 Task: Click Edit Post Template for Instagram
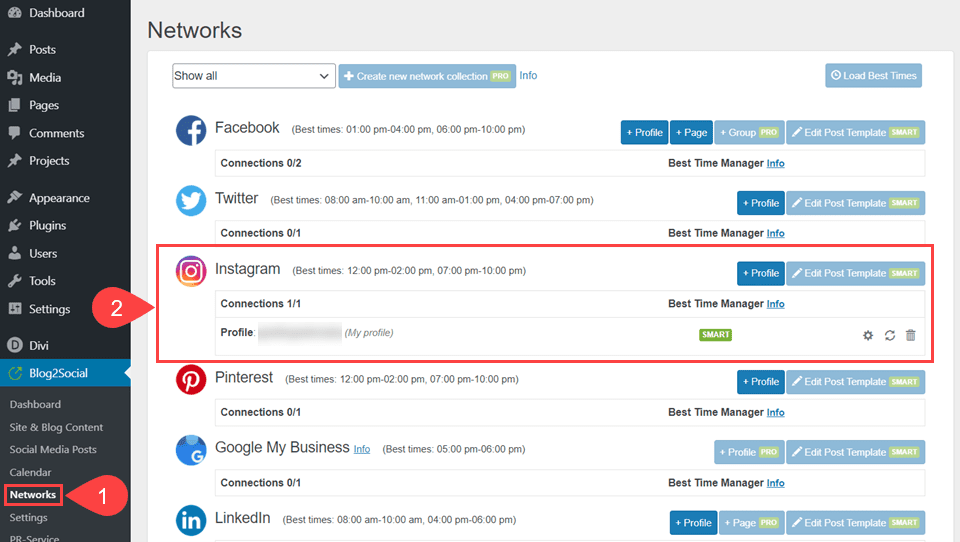click(855, 273)
